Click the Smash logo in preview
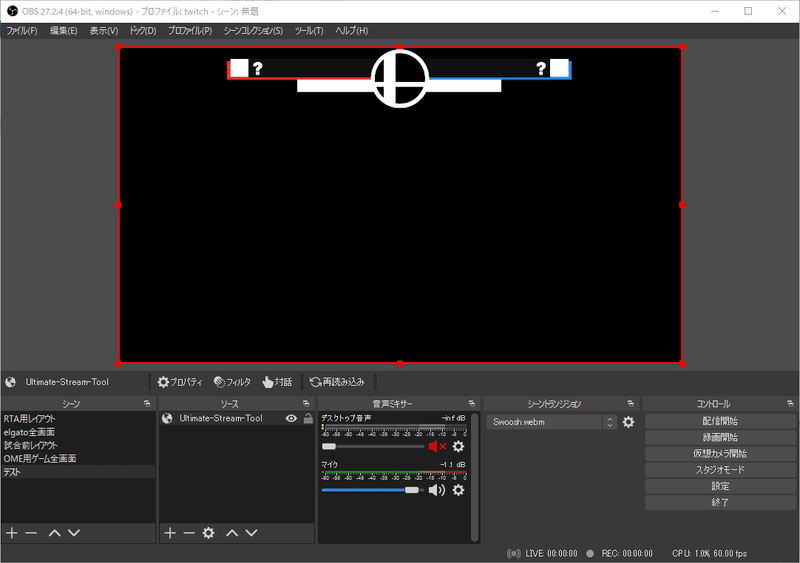 399,78
